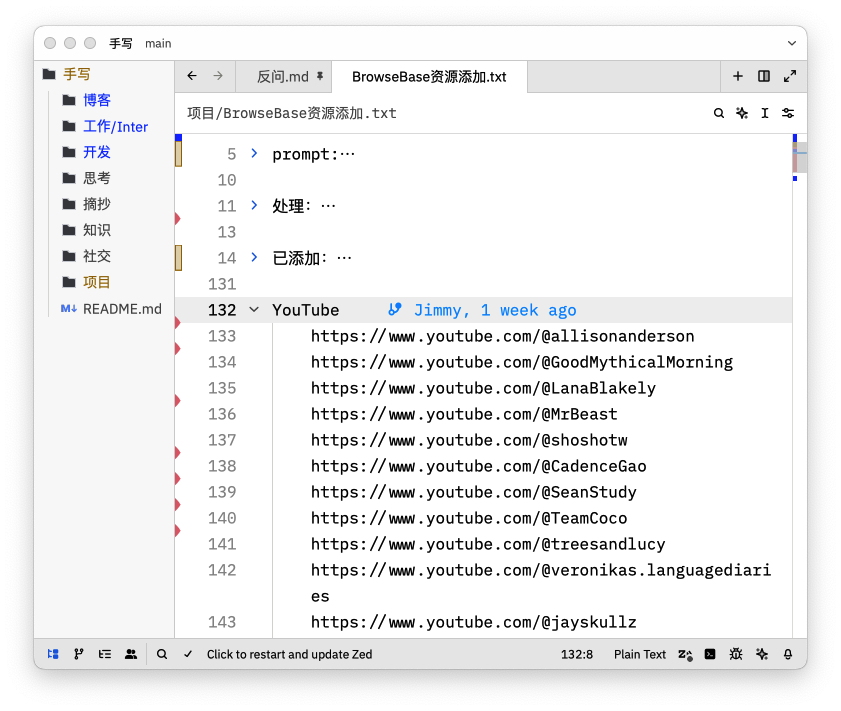841x711 pixels.
Task: Click the editor vertical scrollbar thumb
Action: click(x=800, y=158)
